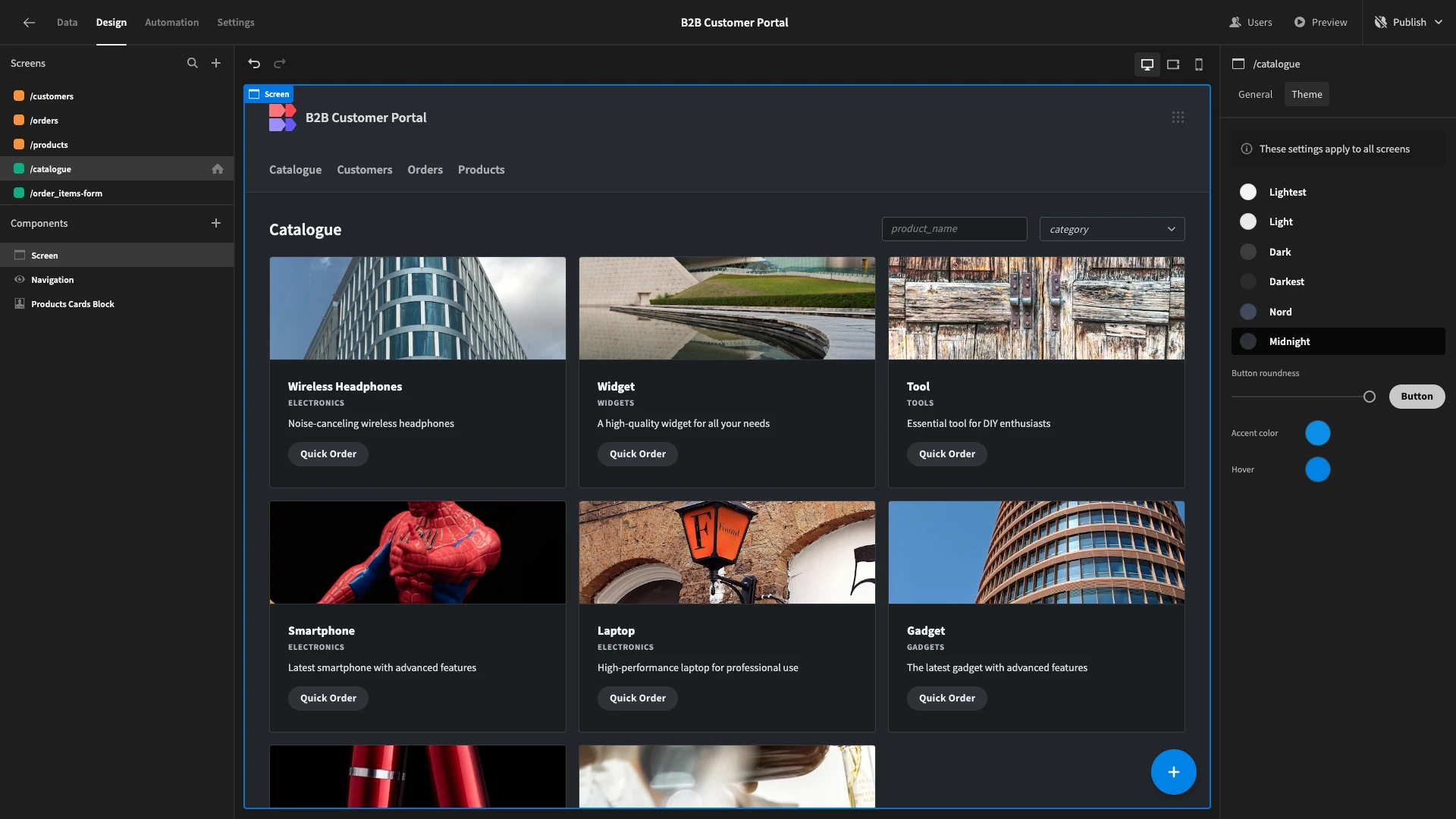The height and width of the screenshot is (819, 1456).
Task: Switch to tablet preview size
Action: 1173,64
